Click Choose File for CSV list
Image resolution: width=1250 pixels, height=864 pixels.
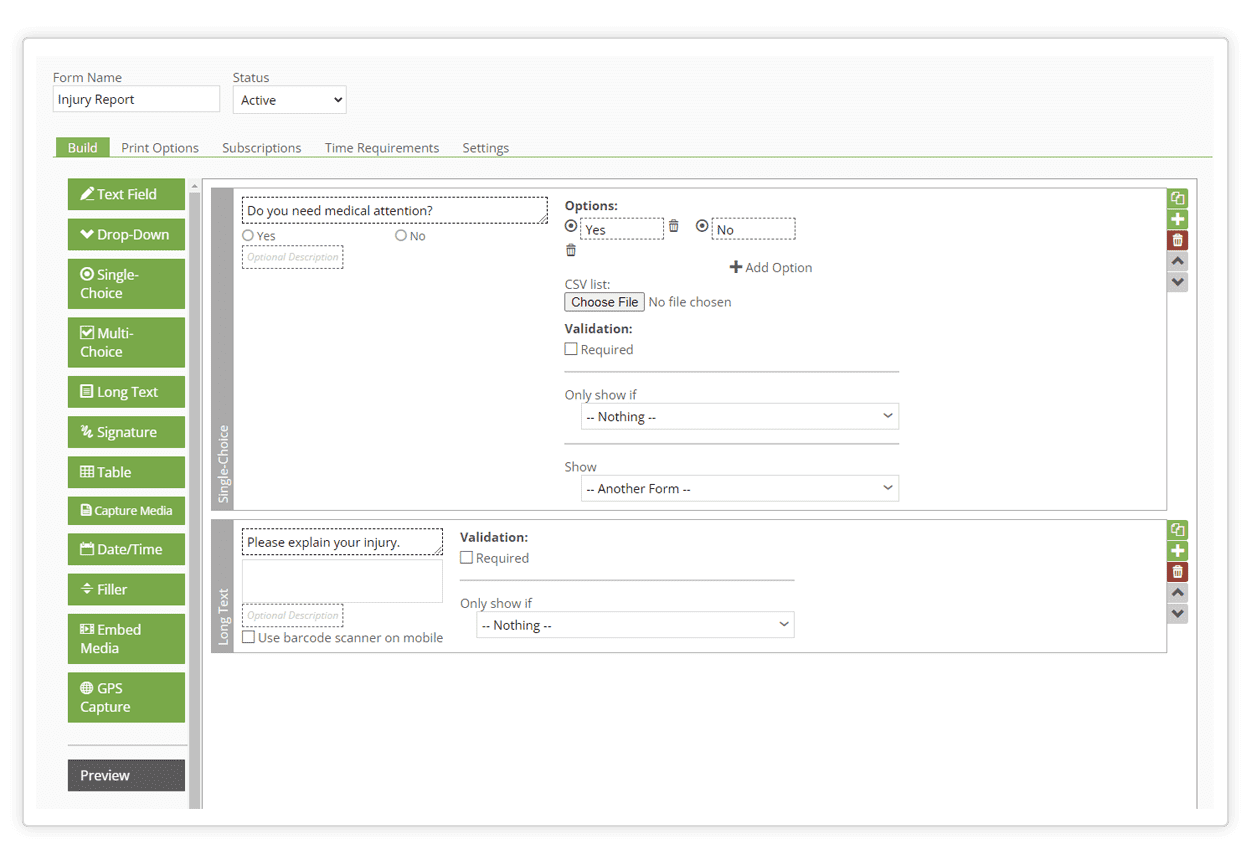[x=604, y=302]
